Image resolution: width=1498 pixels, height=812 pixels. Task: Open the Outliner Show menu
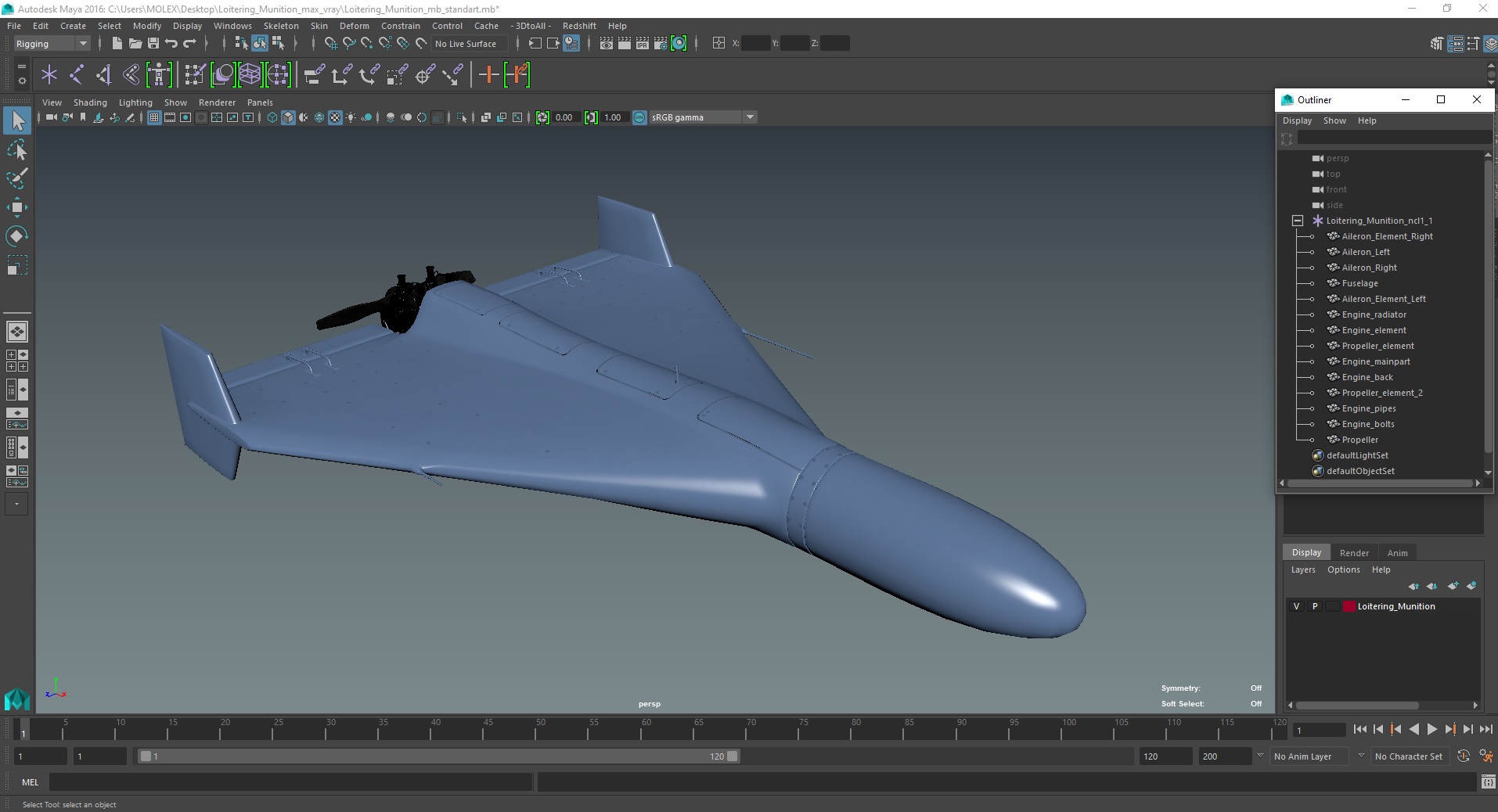1334,120
